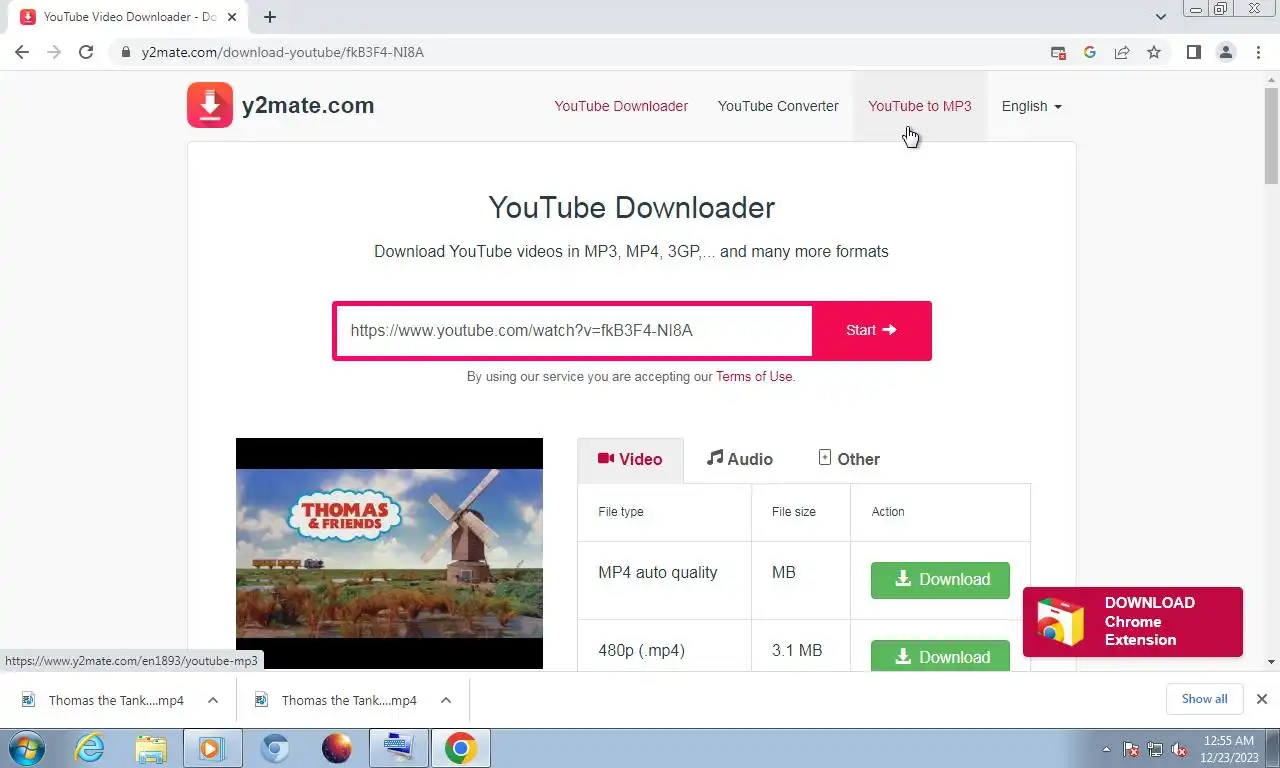Image resolution: width=1280 pixels, height=768 pixels.
Task: Click the red Start button
Action: tap(871, 330)
